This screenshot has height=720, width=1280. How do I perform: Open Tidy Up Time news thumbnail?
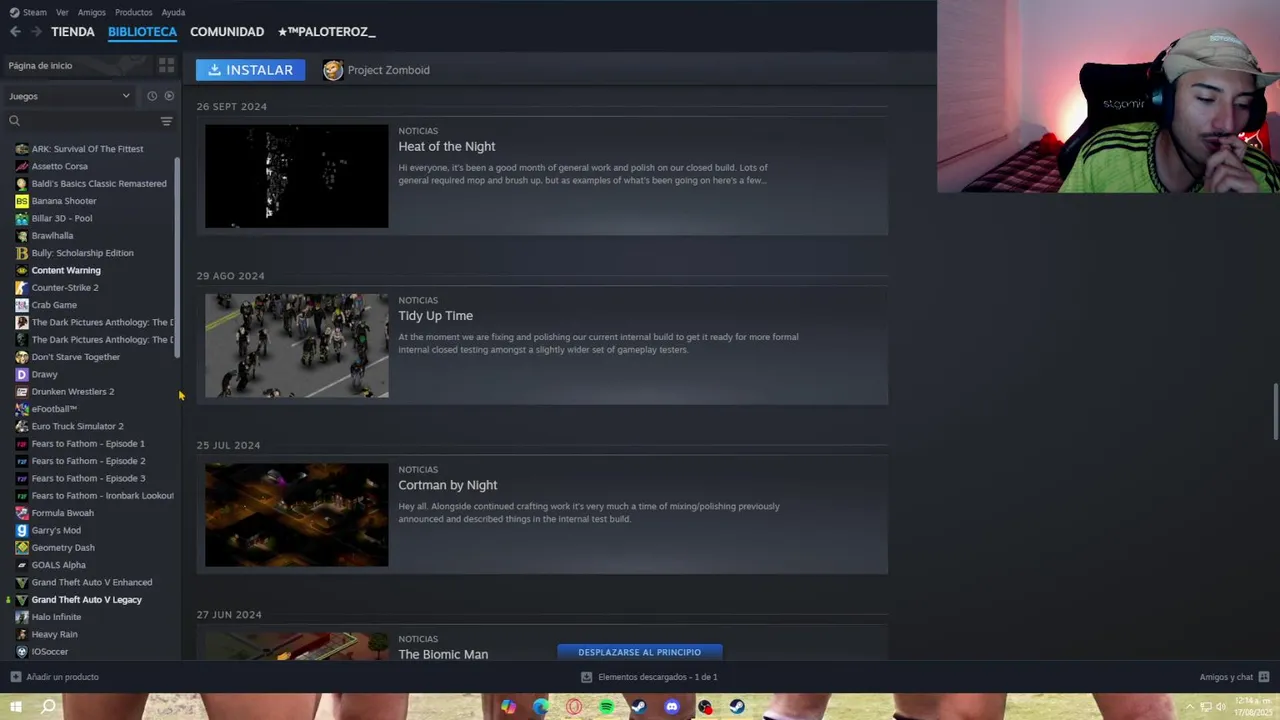coord(297,345)
